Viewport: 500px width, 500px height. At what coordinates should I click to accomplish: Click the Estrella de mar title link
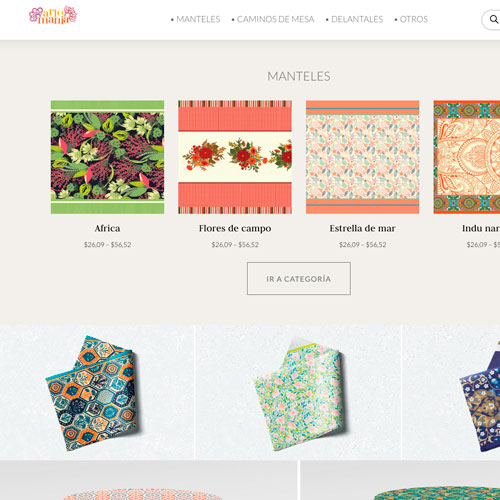(x=363, y=228)
